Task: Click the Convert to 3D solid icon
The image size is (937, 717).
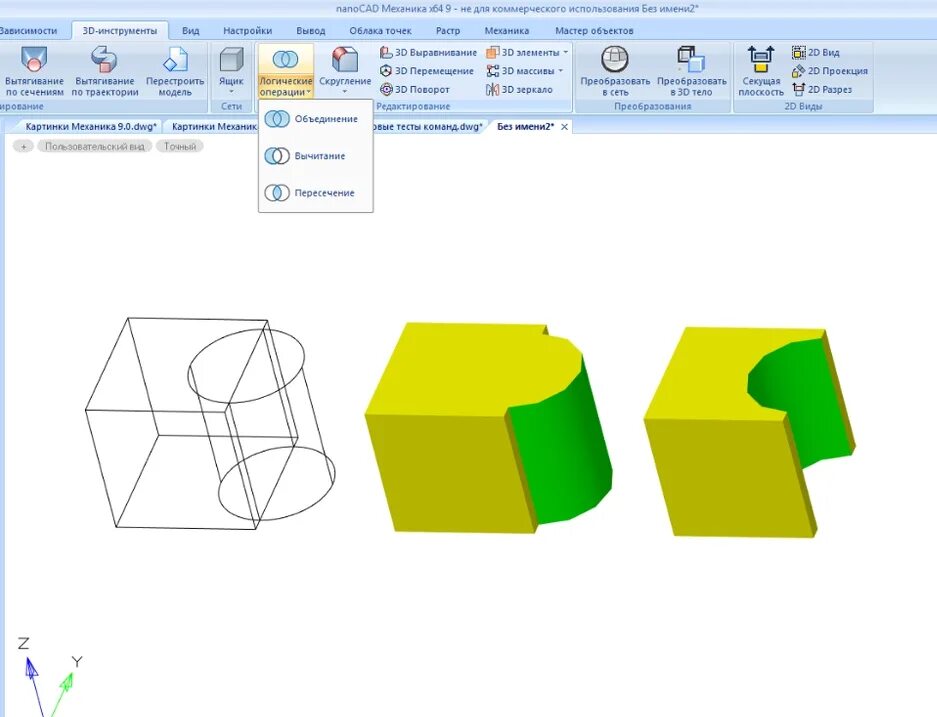Action: click(x=691, y=60)
